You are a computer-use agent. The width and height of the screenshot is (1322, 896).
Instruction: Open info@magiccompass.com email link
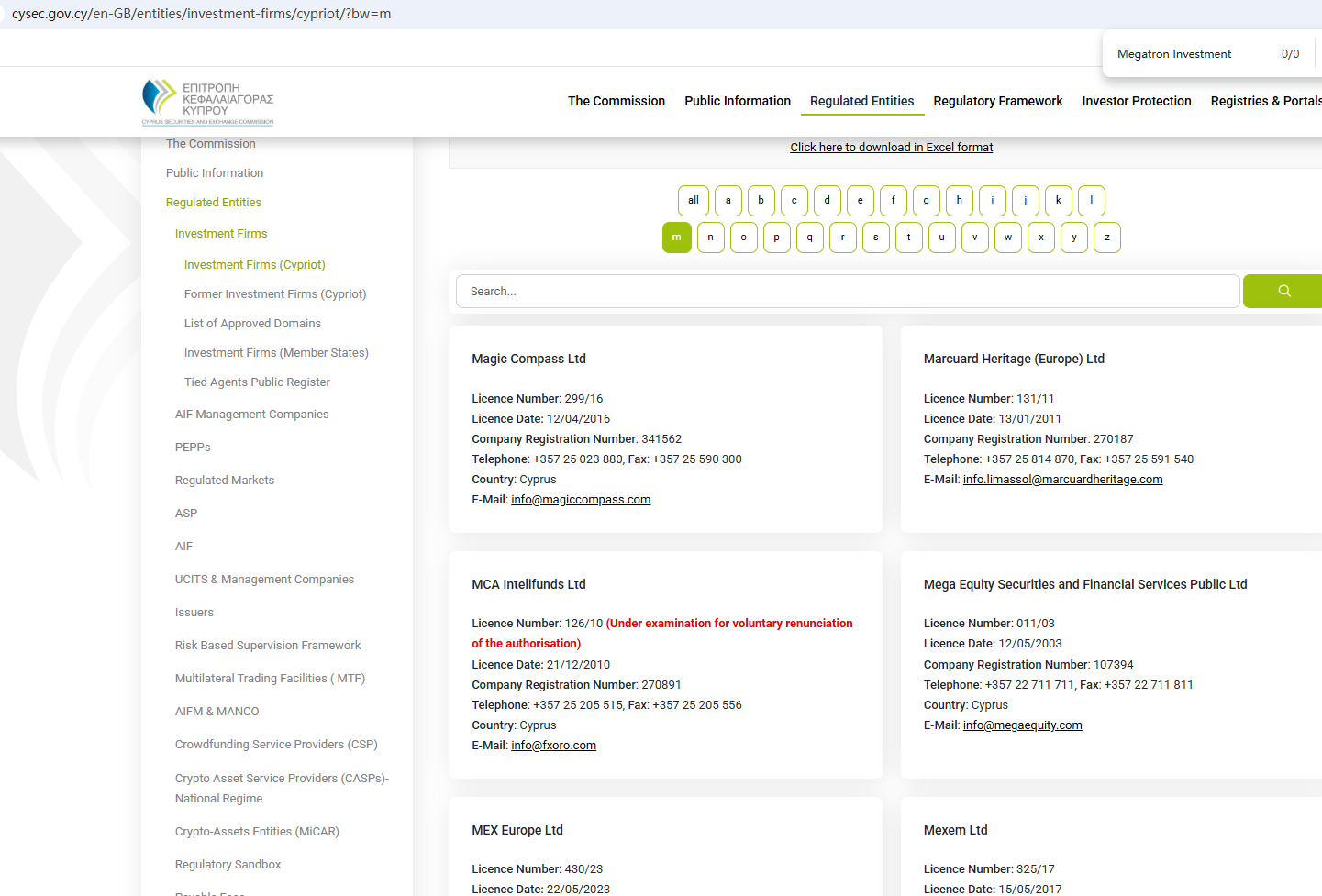[580, 500]
